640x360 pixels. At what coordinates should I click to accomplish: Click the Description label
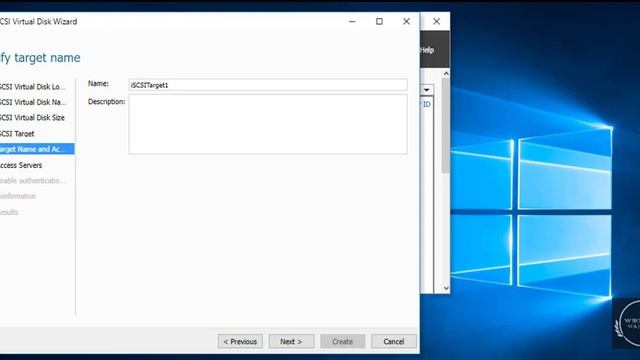pos(107,102)
